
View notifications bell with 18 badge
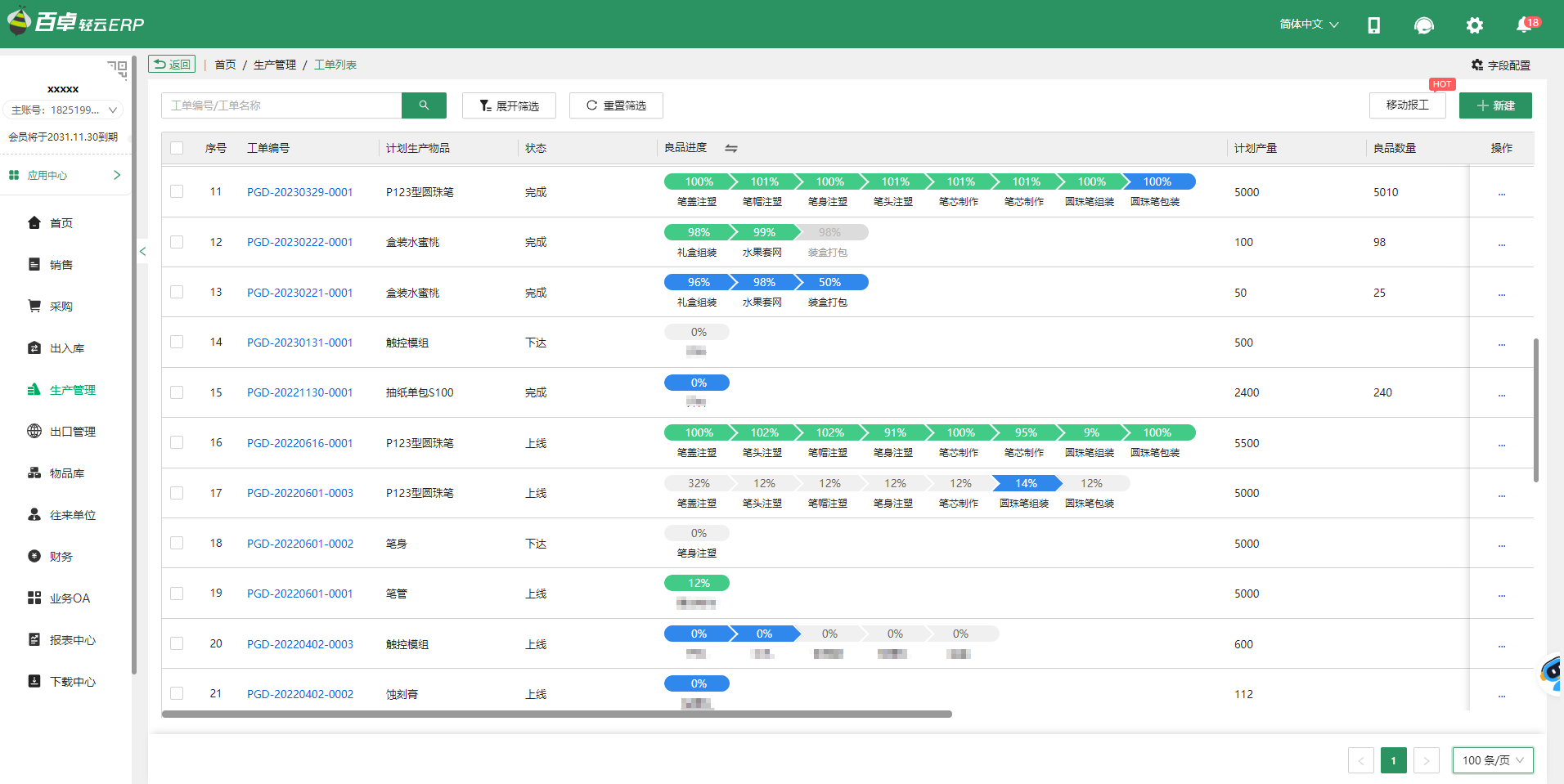(1526, 25)
